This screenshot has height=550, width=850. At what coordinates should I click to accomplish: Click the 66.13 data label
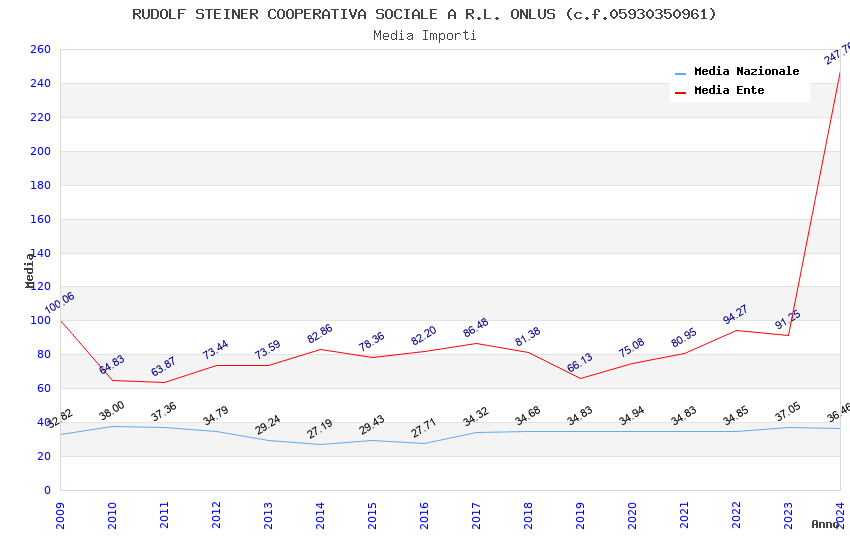(x=580, y=363)
